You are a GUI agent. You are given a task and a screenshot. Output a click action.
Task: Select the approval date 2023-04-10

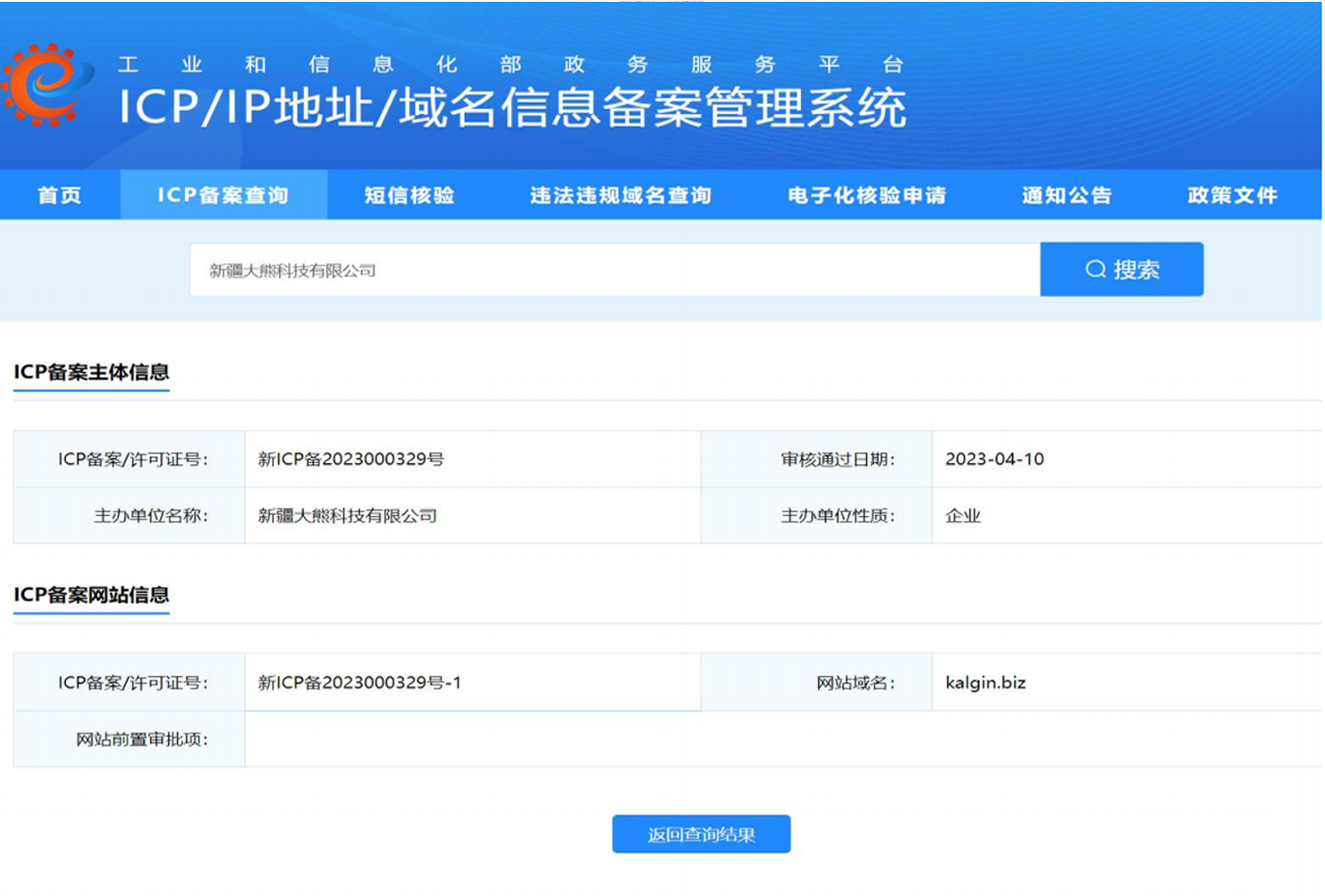[994, 459]
